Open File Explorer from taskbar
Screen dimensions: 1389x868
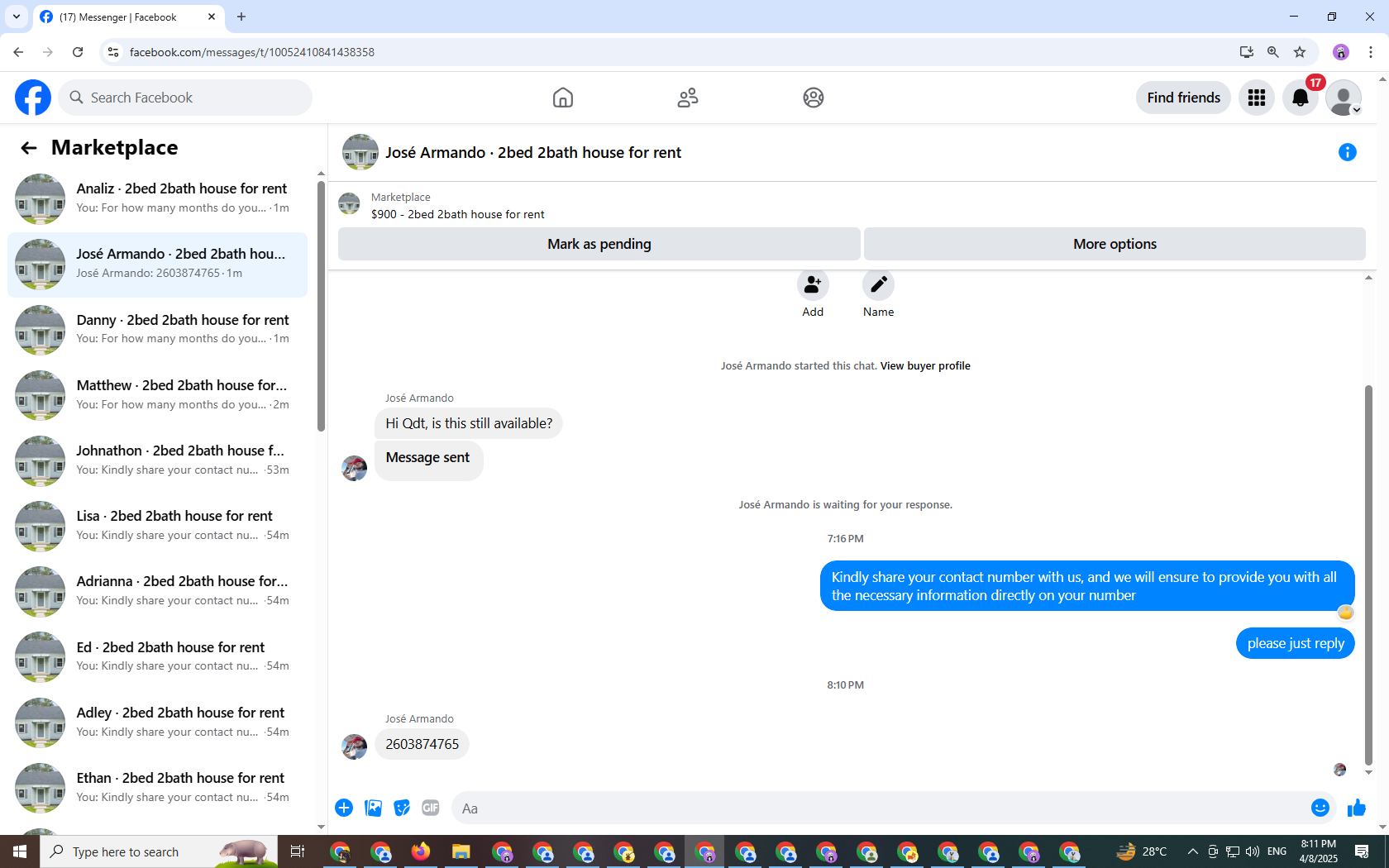coord(461,851)
